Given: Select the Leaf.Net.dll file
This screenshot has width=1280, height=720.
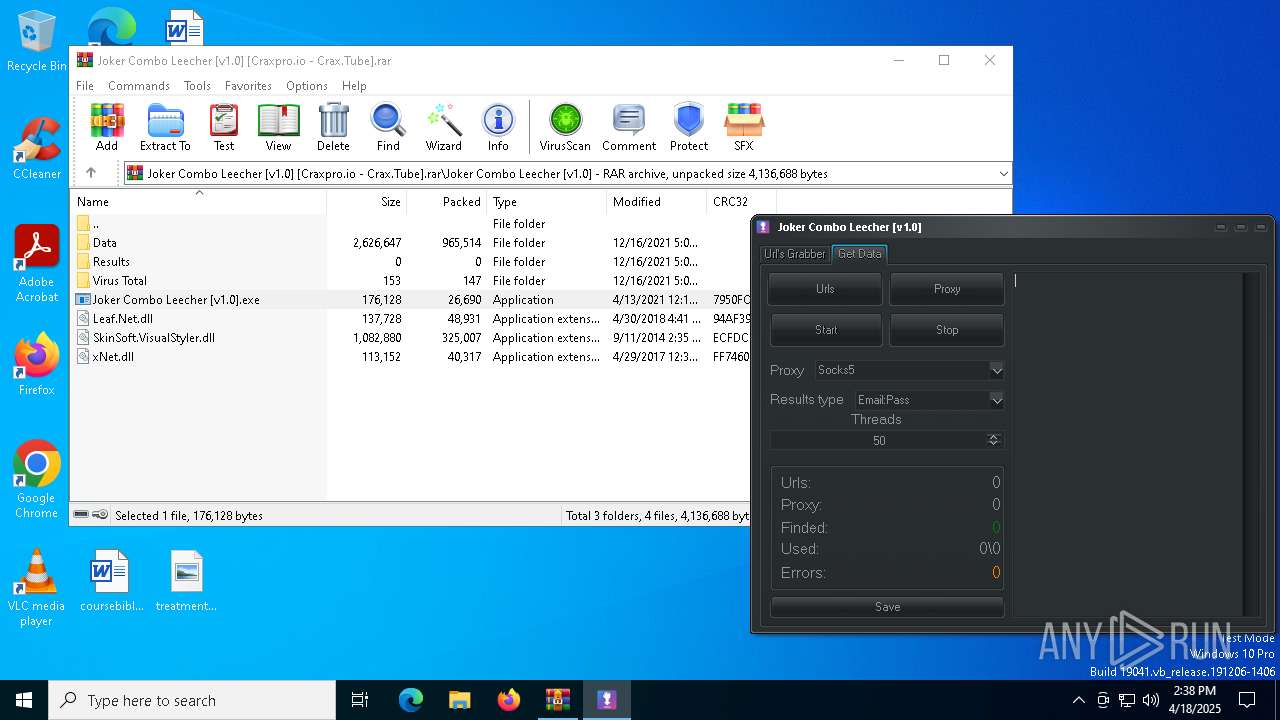Looking at the screenshot, I should pos(410,319).
